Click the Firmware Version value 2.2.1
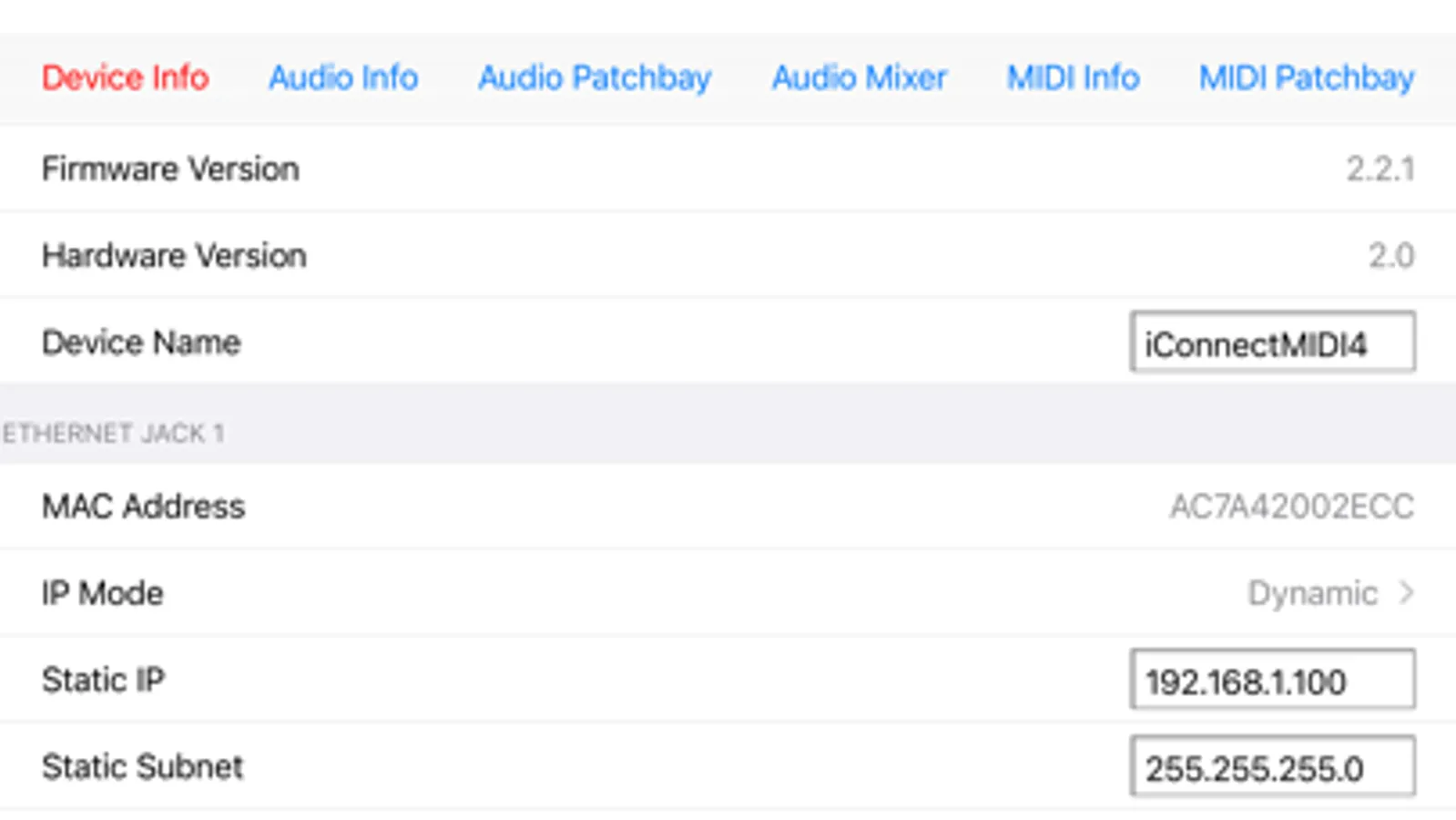The image size is (1456, 820). coord(1380,169)
